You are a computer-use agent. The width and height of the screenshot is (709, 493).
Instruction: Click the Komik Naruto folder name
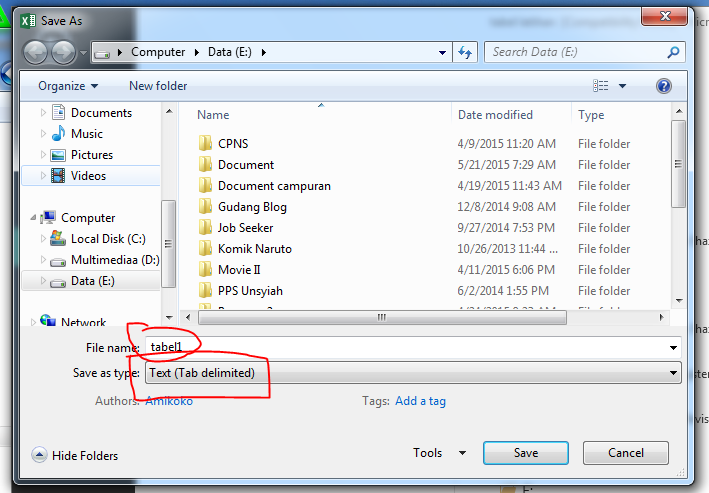click(x=255, y=249)
